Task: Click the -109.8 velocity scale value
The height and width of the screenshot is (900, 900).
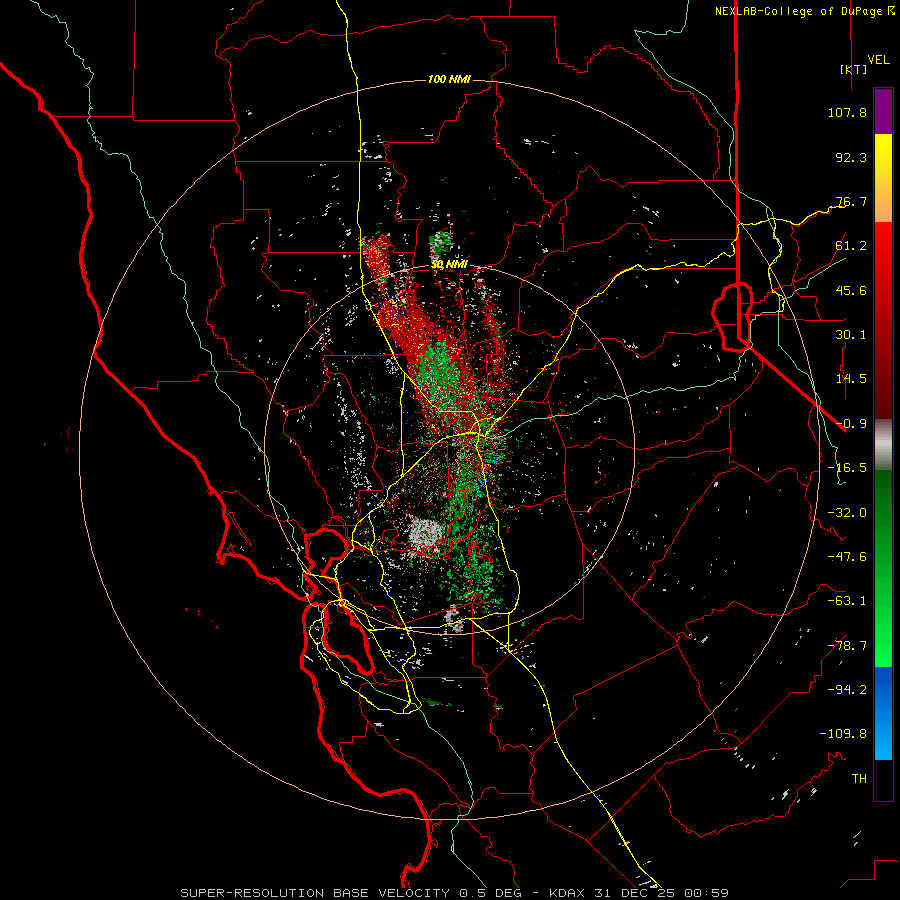Action: (x=843, y=734)
